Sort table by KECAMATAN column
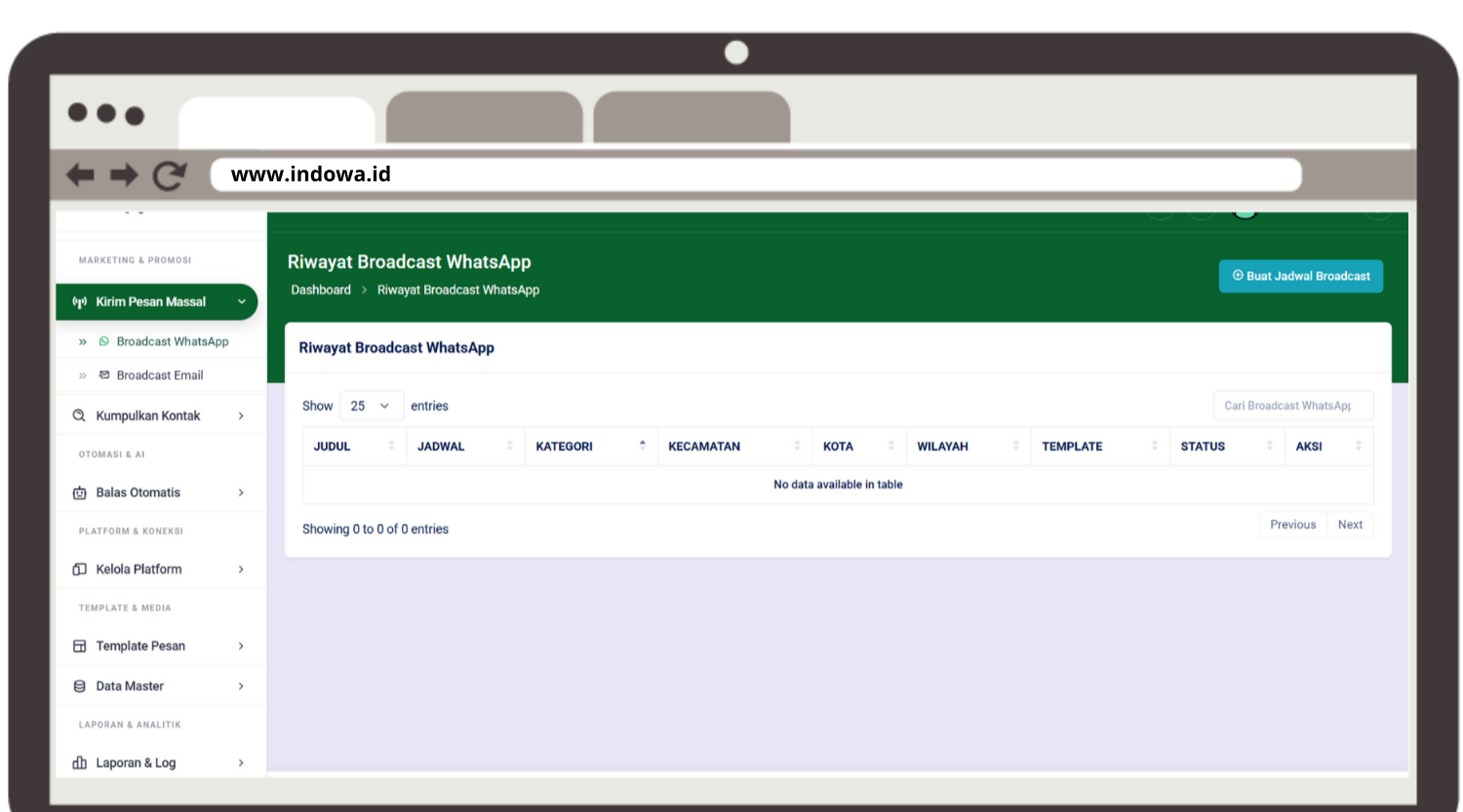Image resolution: width=1463 pixels, height=812 pixels. pos(734,446)
